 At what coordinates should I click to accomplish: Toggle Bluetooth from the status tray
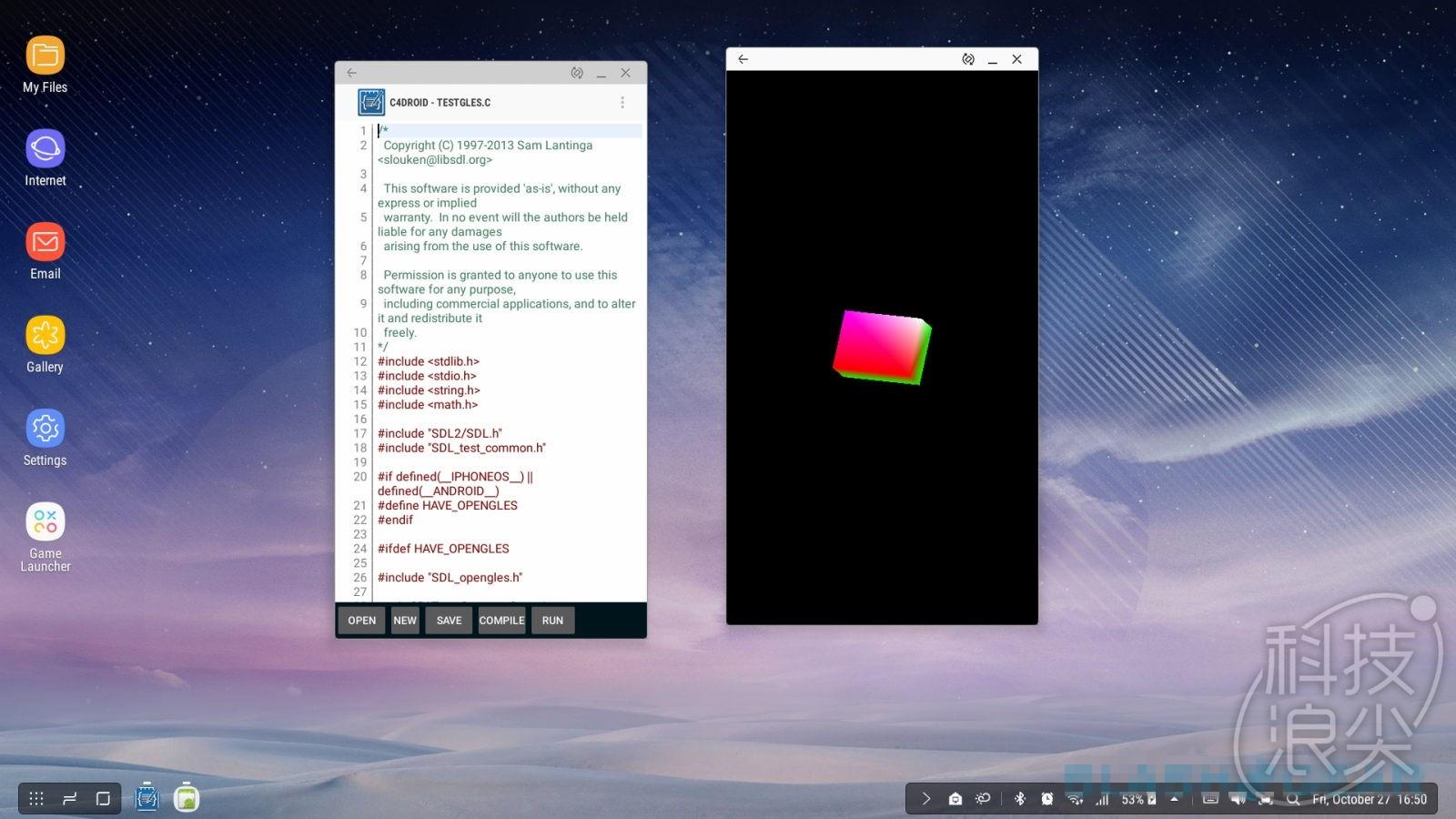pyautogui.click(x=1019, y=799)
